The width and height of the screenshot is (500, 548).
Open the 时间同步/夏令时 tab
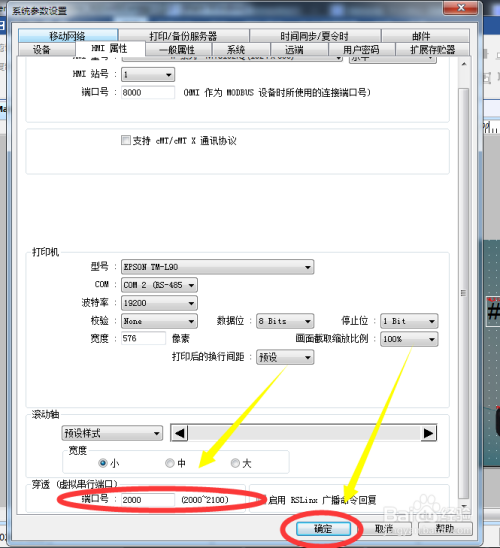(x=314, y=36)
